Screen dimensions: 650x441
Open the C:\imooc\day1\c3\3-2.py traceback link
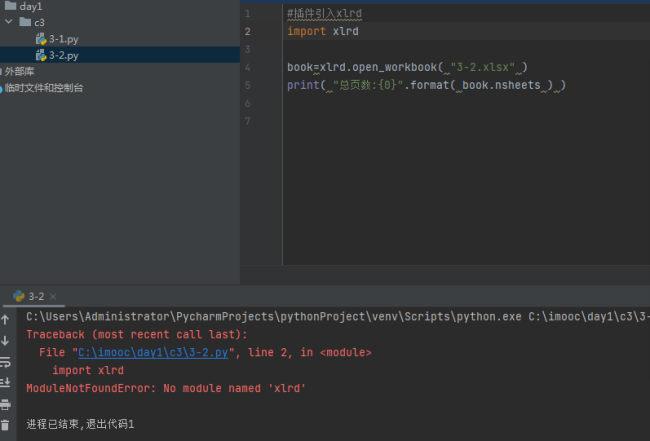point(154,352)
